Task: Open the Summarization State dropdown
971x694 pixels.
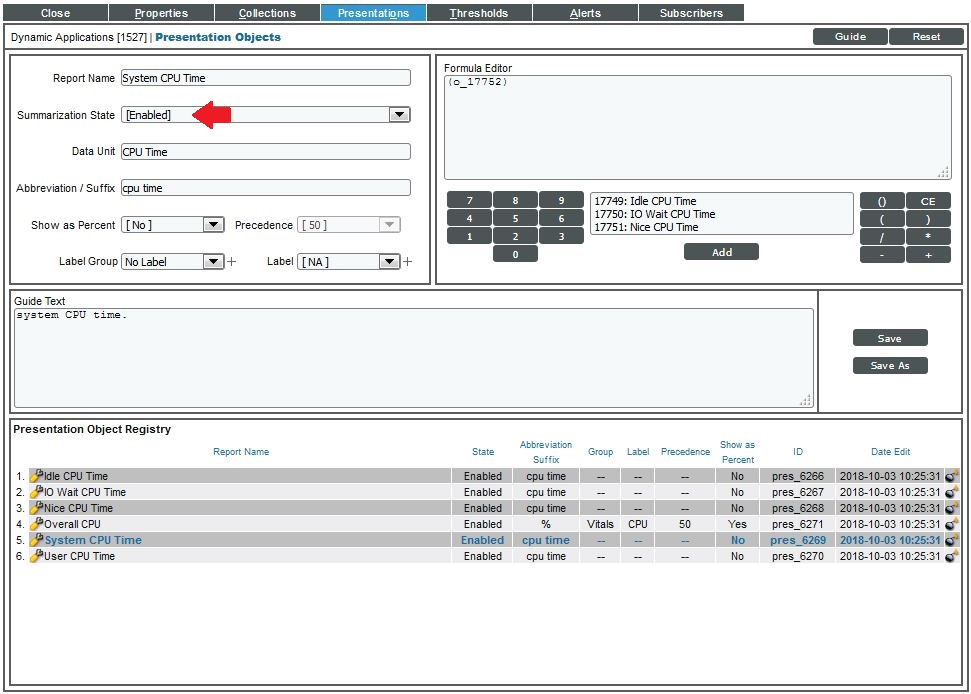Action: click(399, 114)
